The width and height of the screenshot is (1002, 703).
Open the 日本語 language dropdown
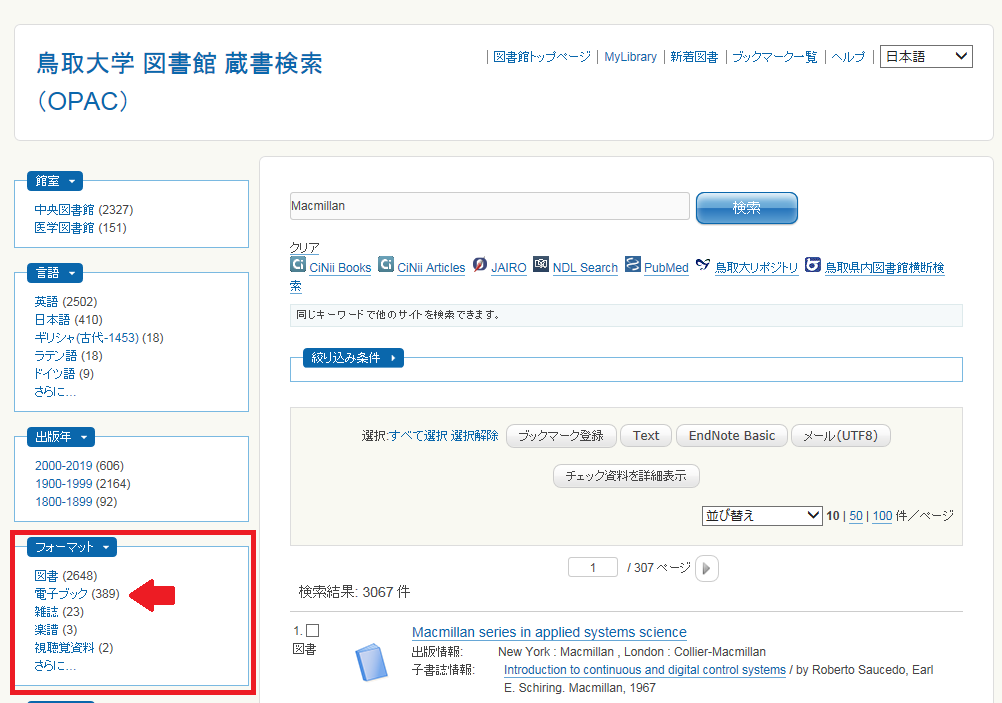click(926, 56)
